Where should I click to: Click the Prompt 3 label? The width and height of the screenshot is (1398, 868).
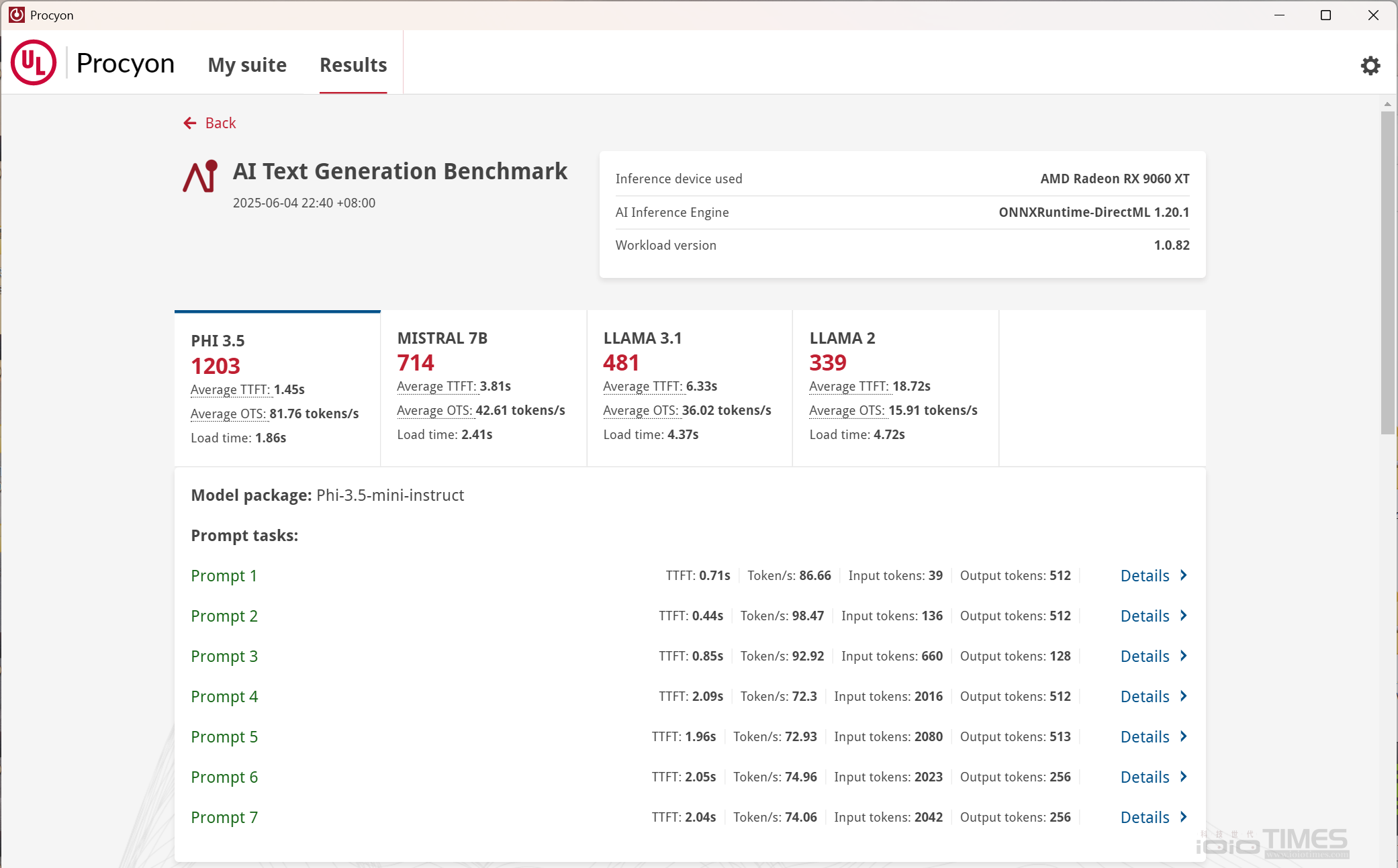[x=224, y=657]
